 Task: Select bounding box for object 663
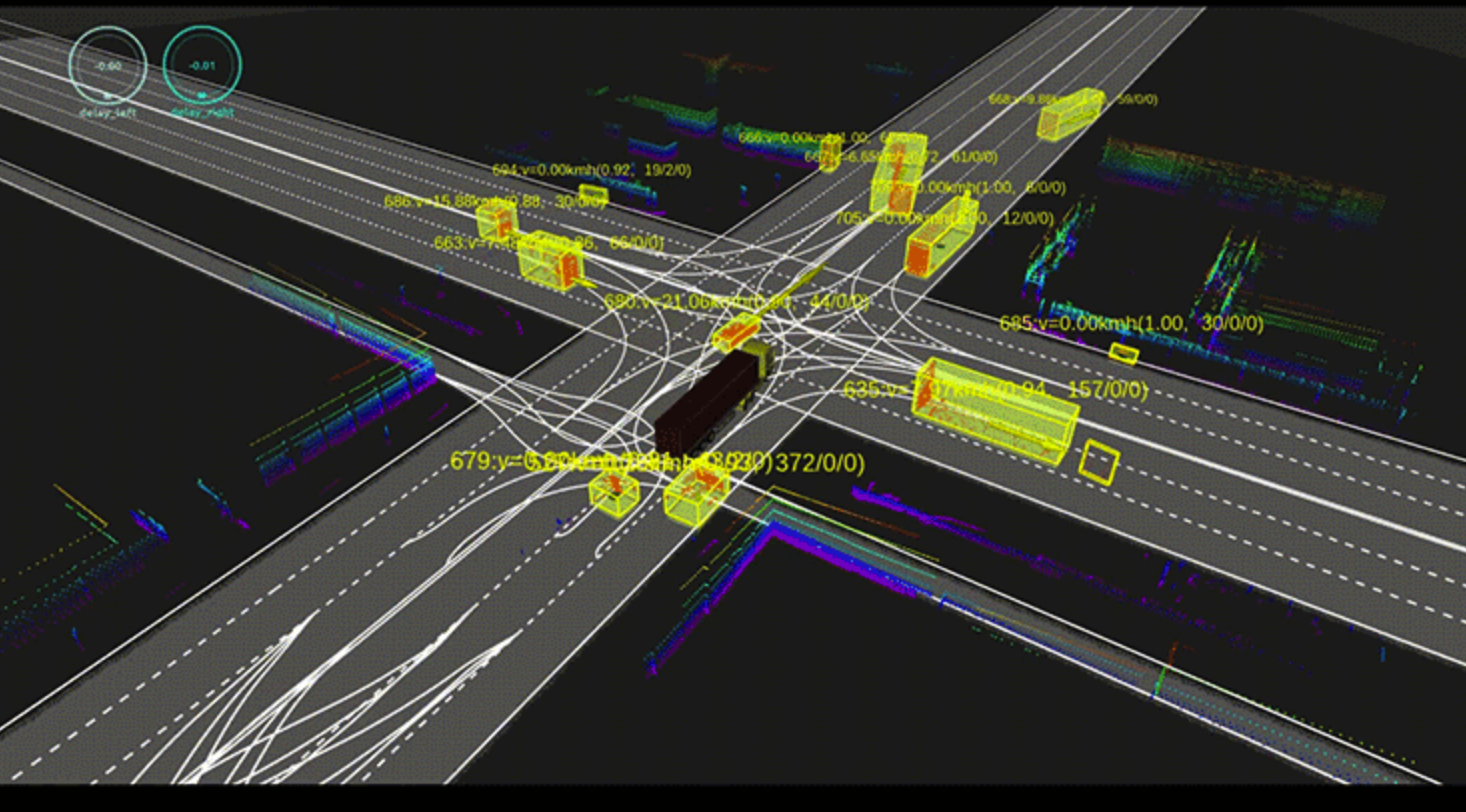(549, 259)
